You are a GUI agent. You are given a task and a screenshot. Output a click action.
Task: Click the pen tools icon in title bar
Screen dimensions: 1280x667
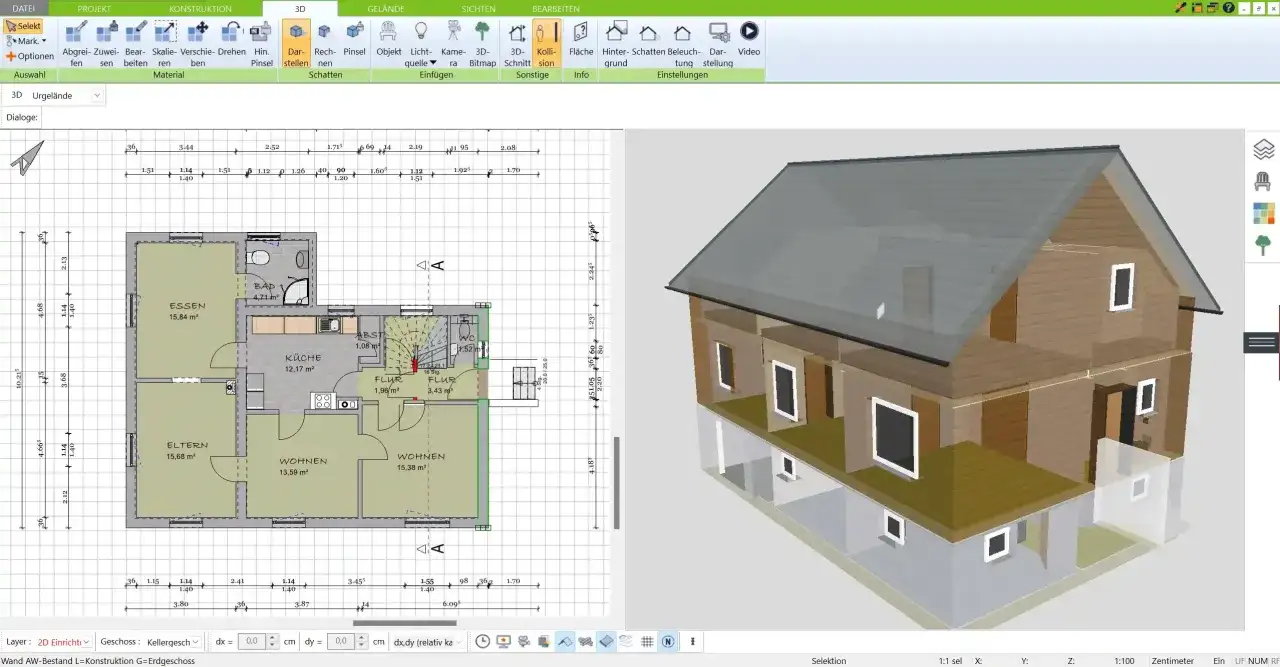[x=1180, y=7]
